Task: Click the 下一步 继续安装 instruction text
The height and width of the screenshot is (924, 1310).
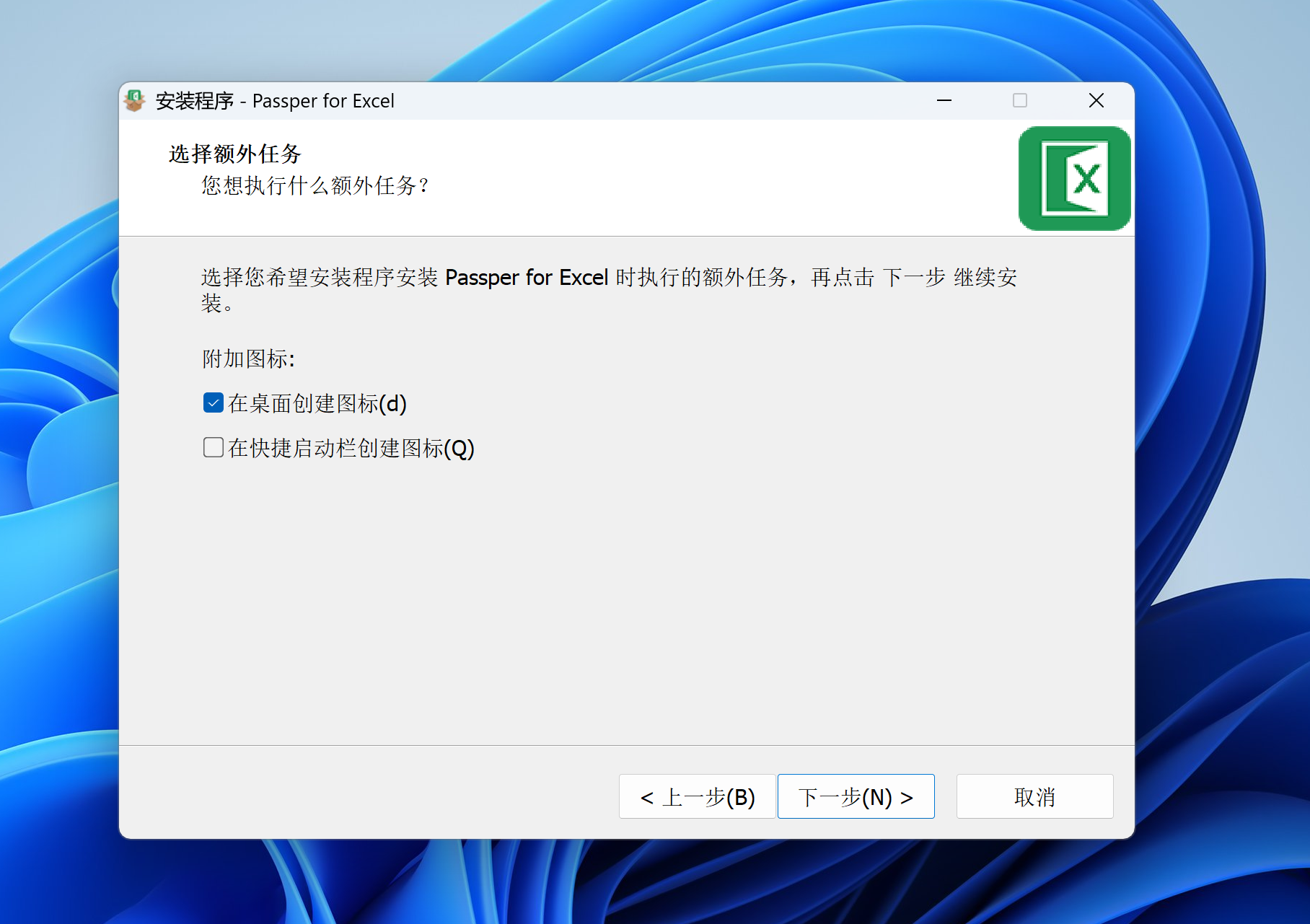Action: click(x=949, y=278)
